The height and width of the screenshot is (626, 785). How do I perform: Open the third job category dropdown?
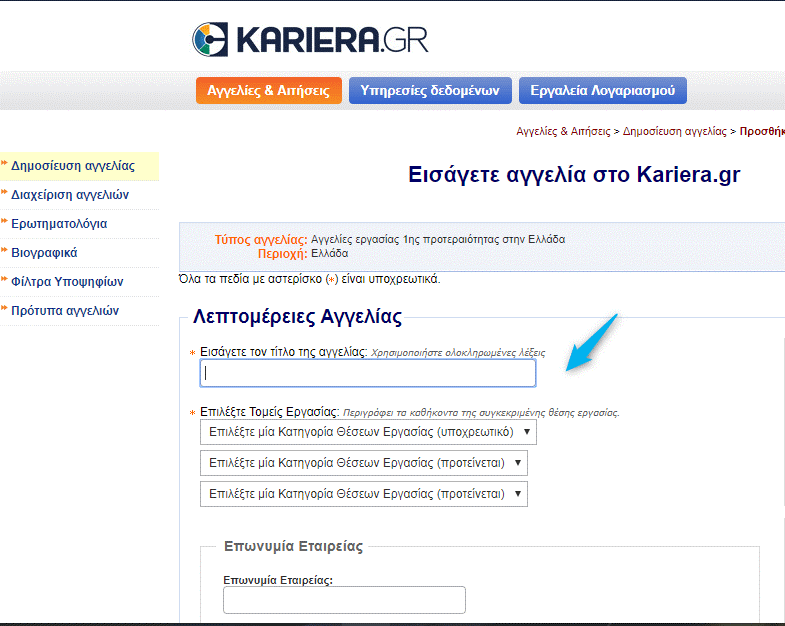coord(363,493)
